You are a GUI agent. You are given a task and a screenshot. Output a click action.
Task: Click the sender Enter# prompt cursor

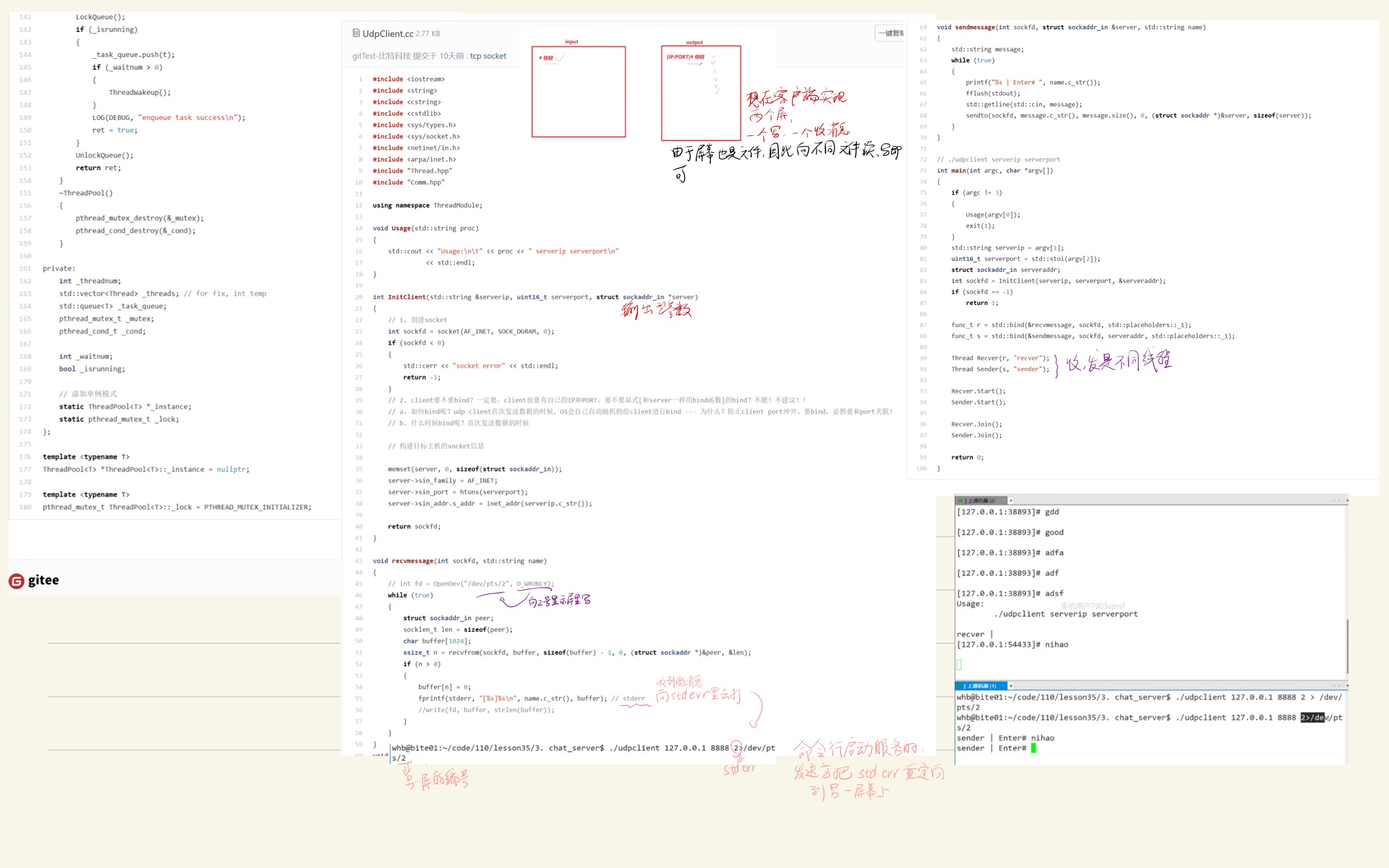tap(1033, 749)
